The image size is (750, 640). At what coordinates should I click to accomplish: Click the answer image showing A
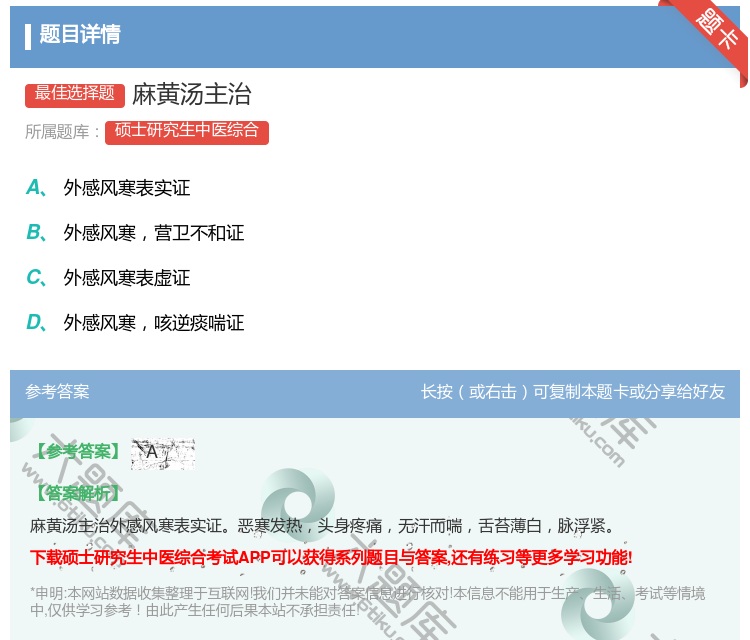[x=163, y=453]
